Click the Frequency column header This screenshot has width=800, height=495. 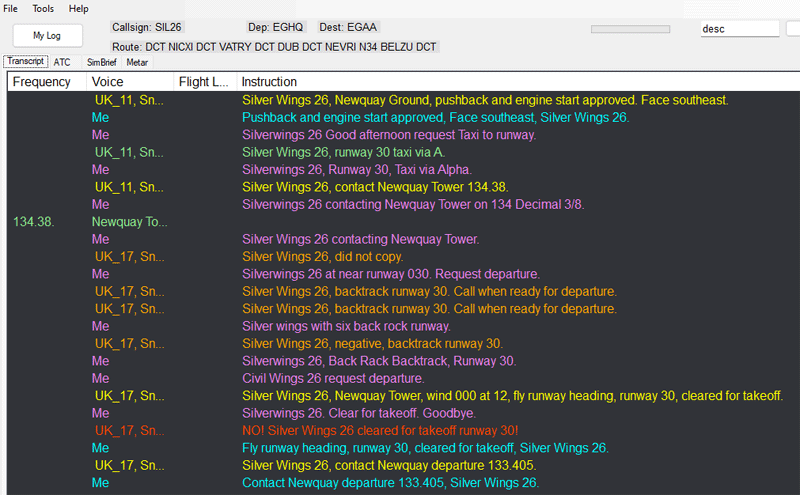[x=42, y=82]
